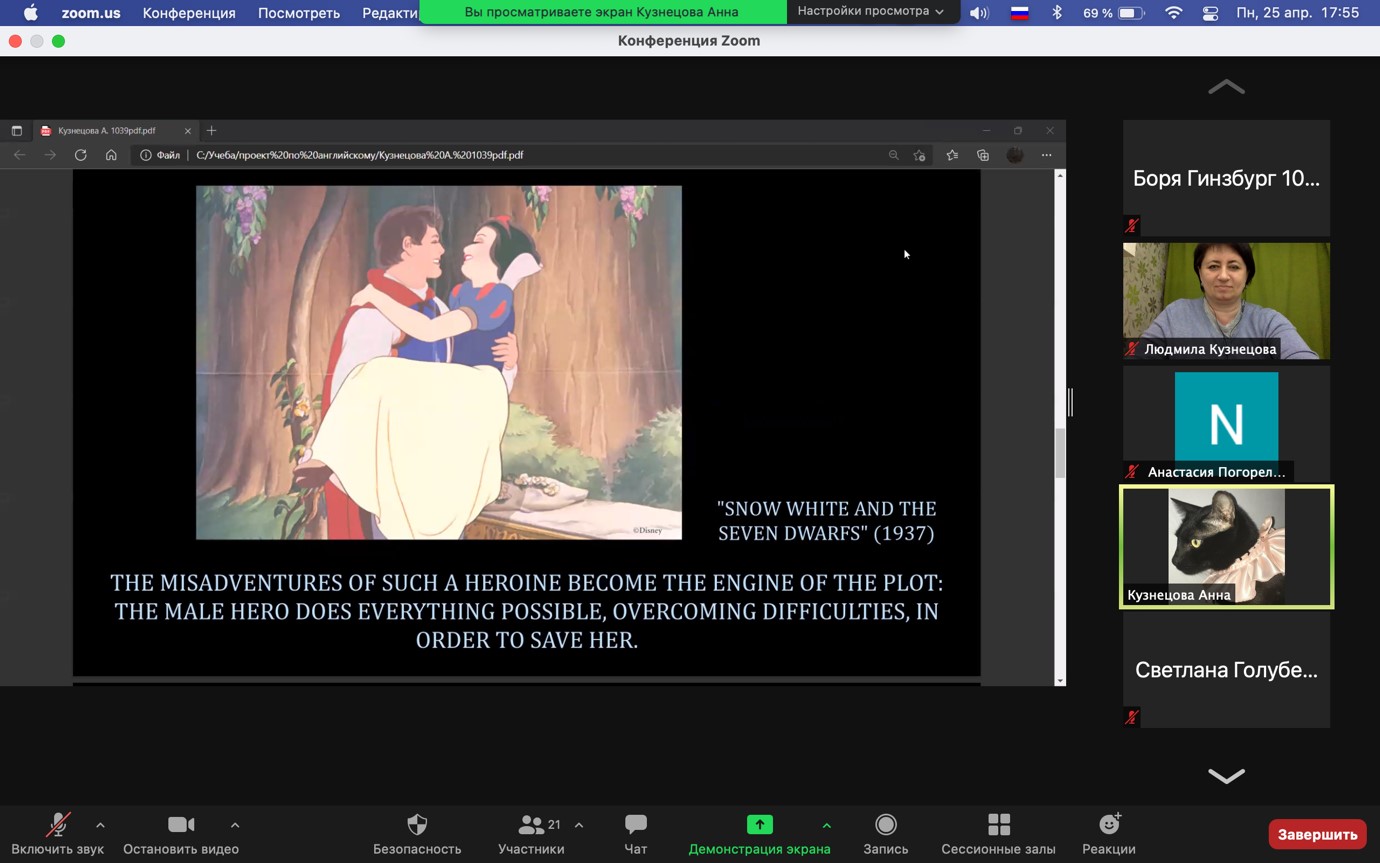The width and height of the screenshot is (1380, 863).
Task: Click caption "Snow White and the Seven Dwarfs" (1937)
Action: tap(827, 521)
